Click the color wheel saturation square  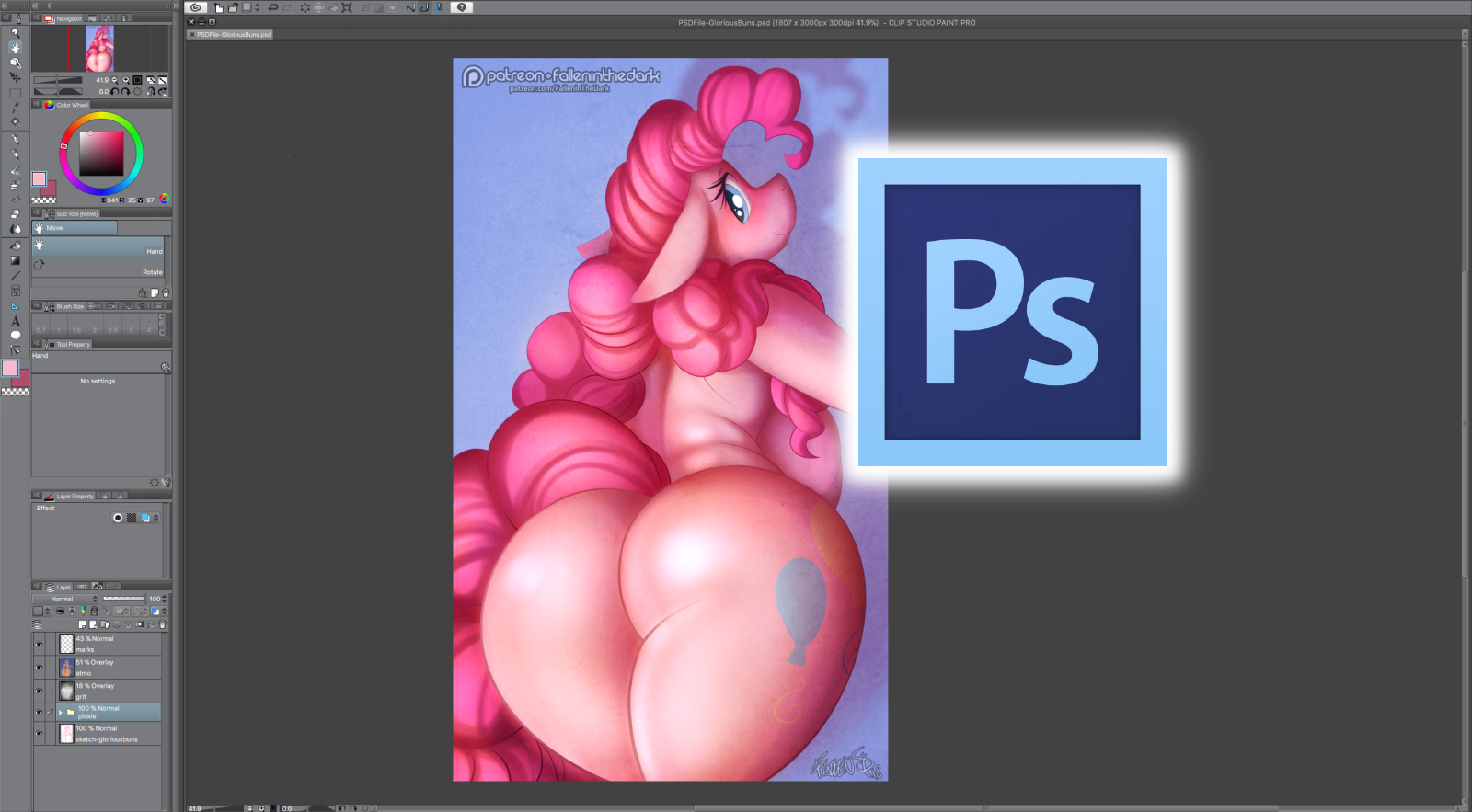[101, 154]
